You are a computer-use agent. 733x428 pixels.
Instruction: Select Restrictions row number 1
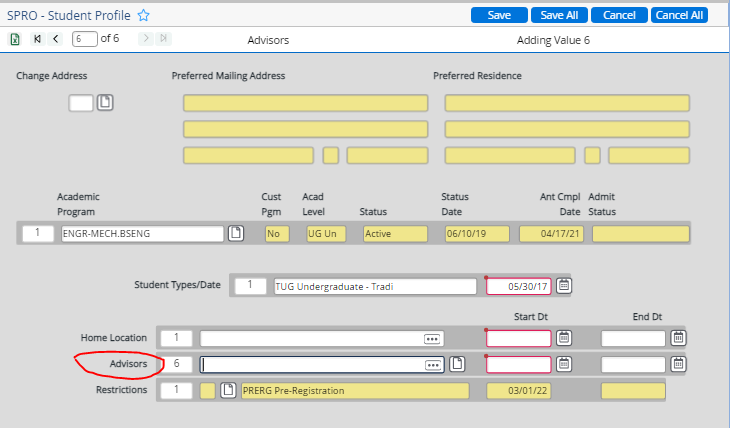pyautogui.click(x=177, y=391)
